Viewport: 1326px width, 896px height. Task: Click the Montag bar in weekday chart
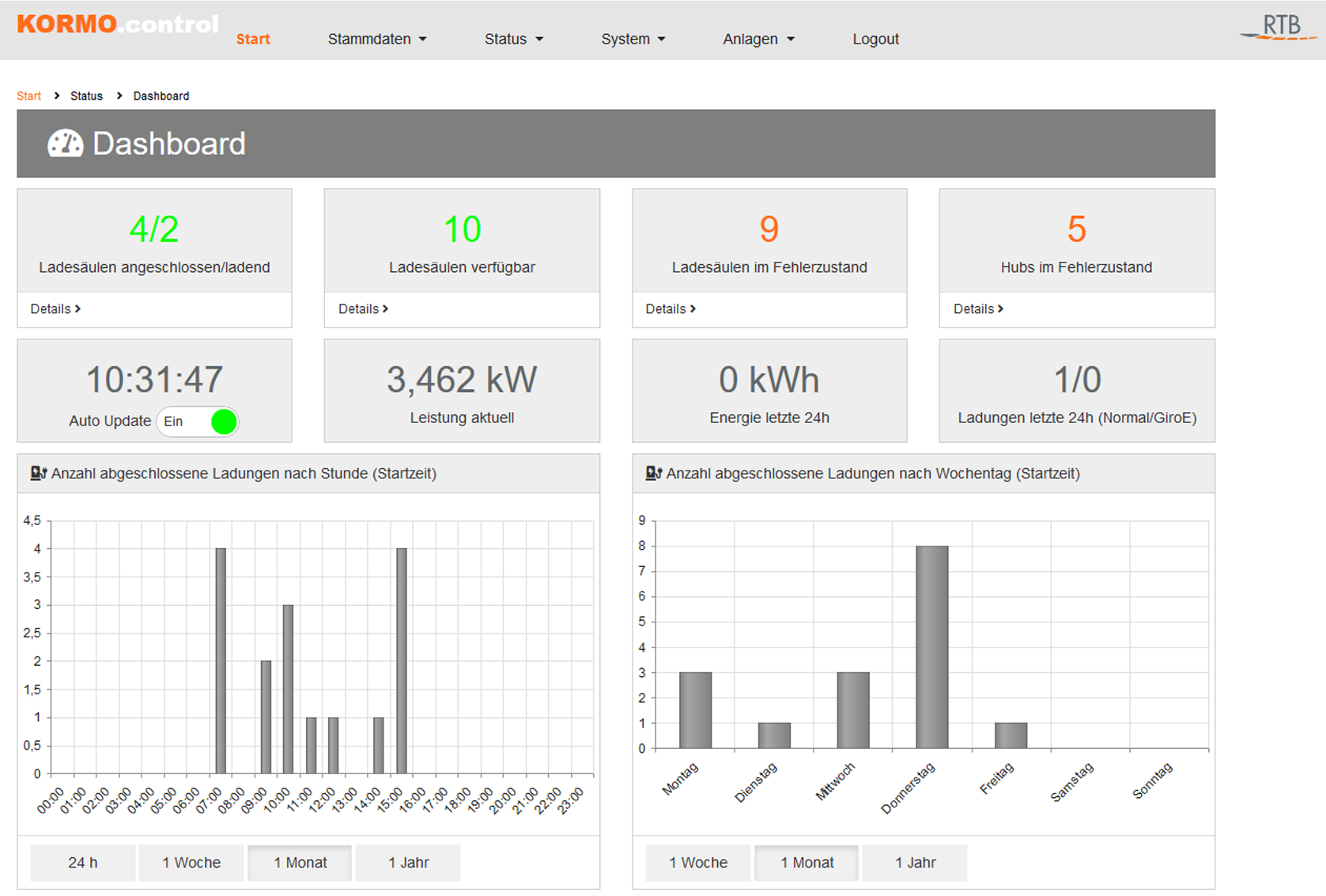[x=695, y=710]
